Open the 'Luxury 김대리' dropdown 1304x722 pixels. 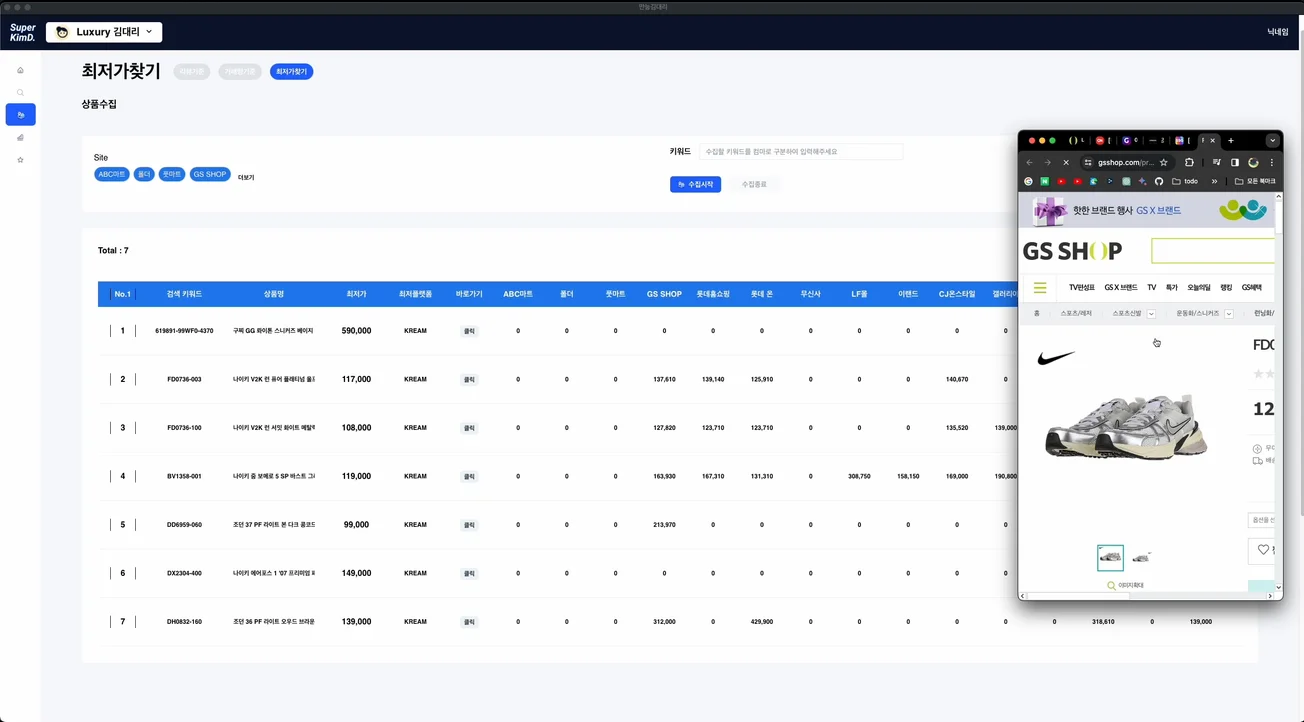tap(104, 32)
